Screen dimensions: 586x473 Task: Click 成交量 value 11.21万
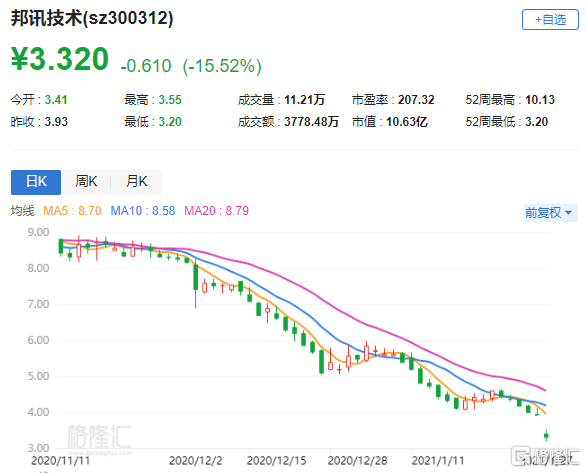pyautogui.click(x=305, y=100)
